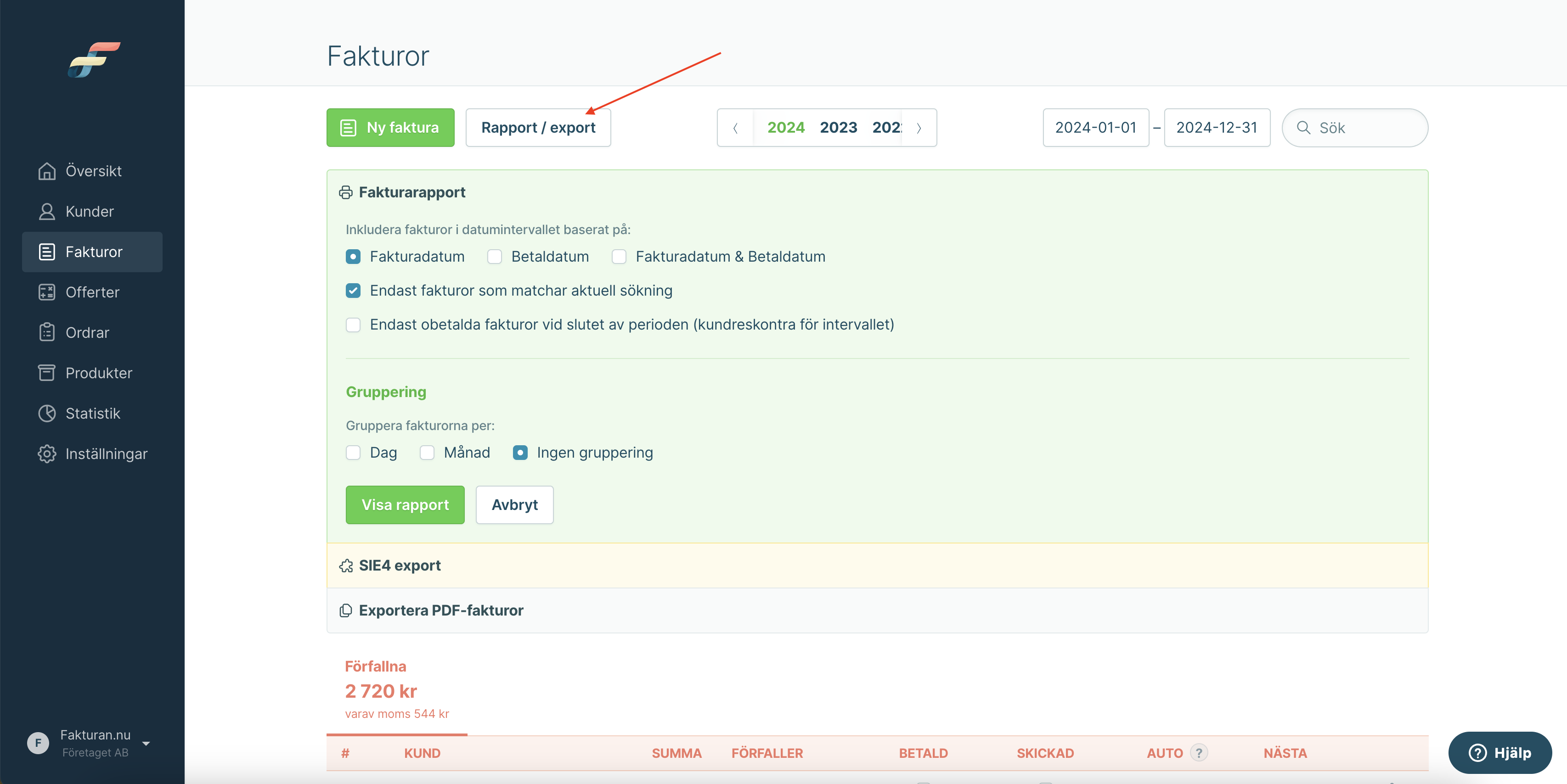Click the AUTO column question mark icon

coord(1198,753)
